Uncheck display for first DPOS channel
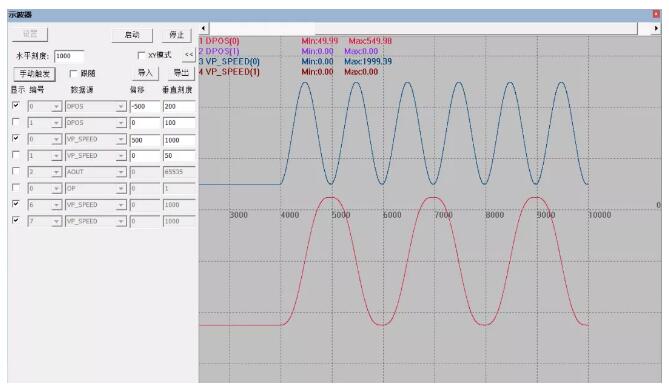 coord(16,105)
